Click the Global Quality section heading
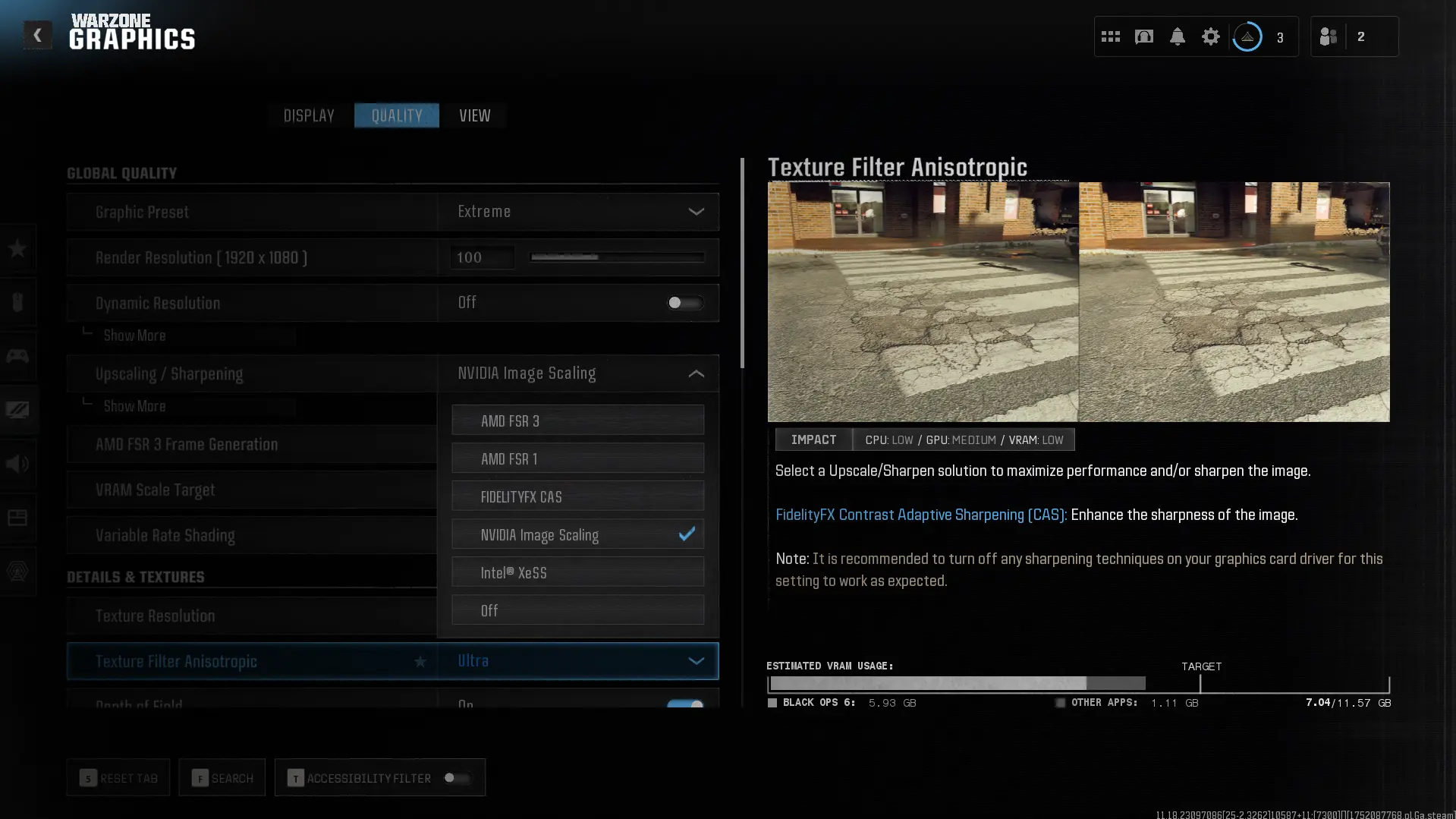This screenshot has width=1456, height=819. (121, 173)
